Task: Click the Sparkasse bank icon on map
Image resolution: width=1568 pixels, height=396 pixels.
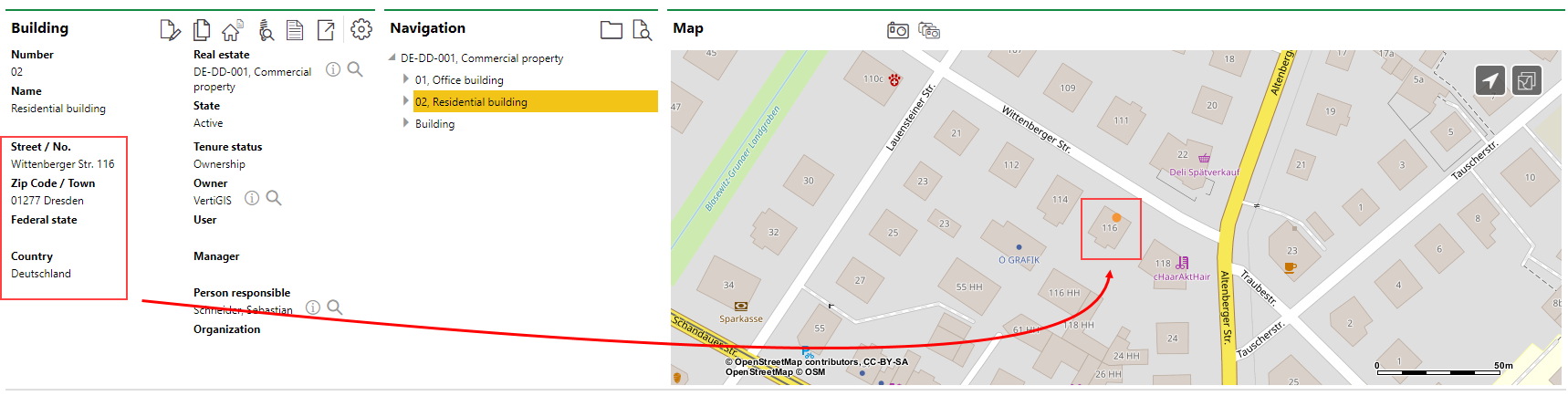Action: [741, 307]
